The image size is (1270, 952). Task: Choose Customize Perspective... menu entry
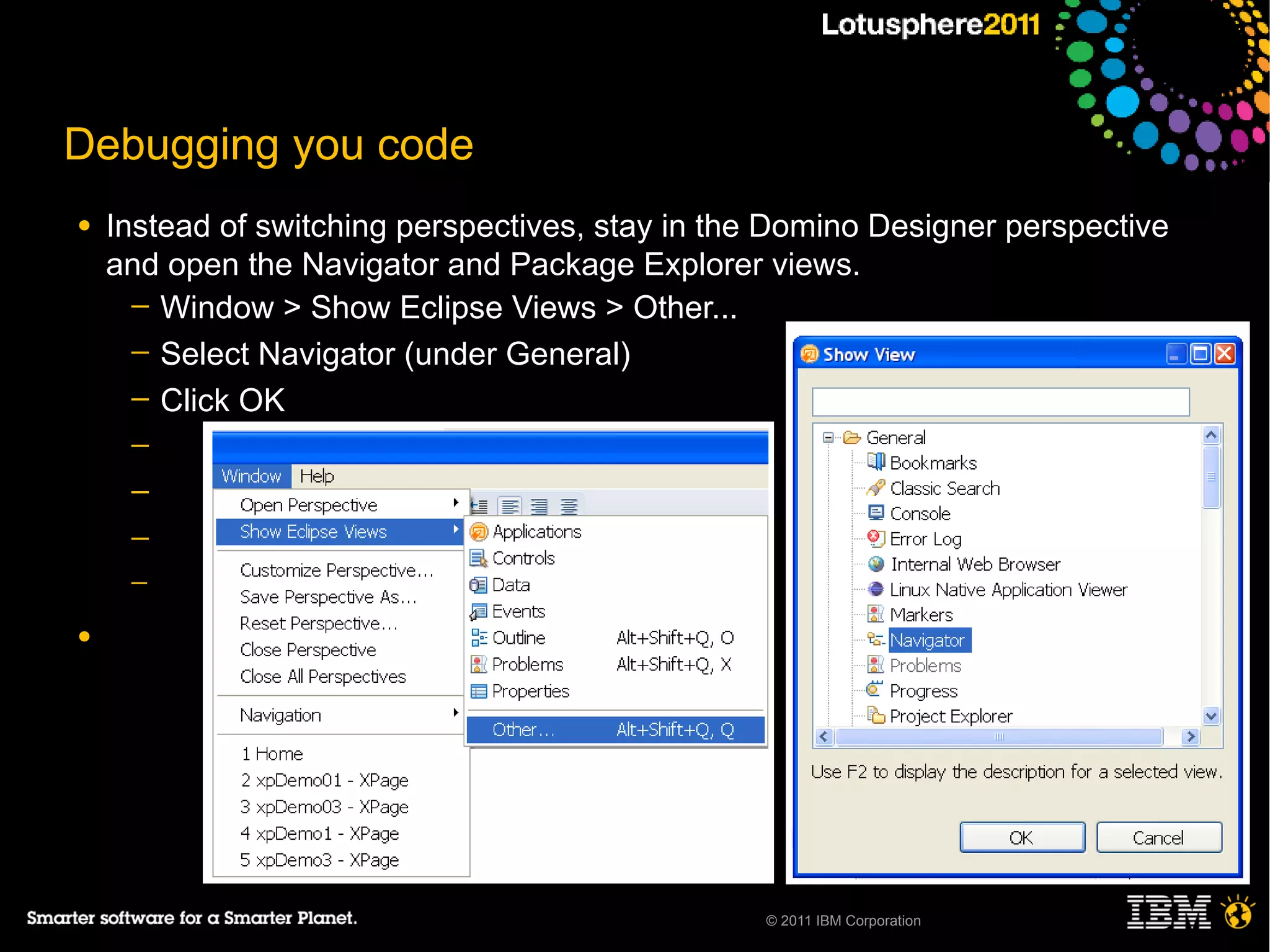337,571
